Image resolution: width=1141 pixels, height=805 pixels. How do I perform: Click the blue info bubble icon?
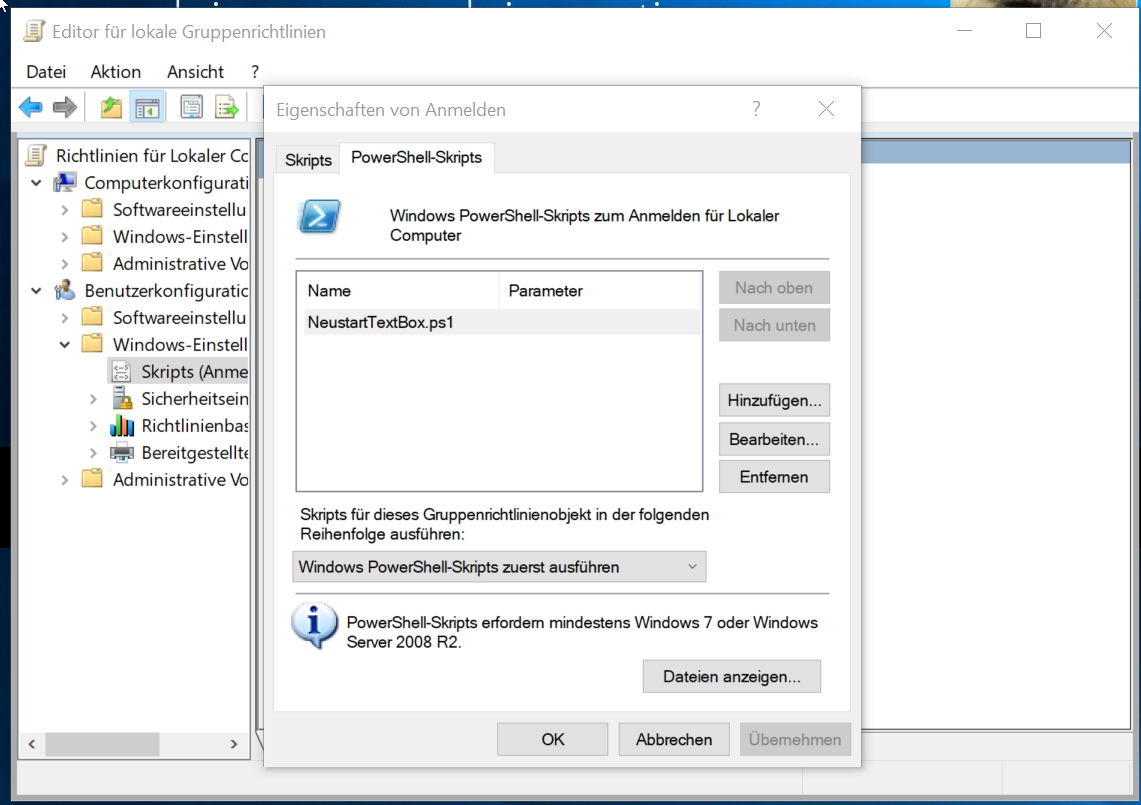pyautogui.click(x=314, y=625)
